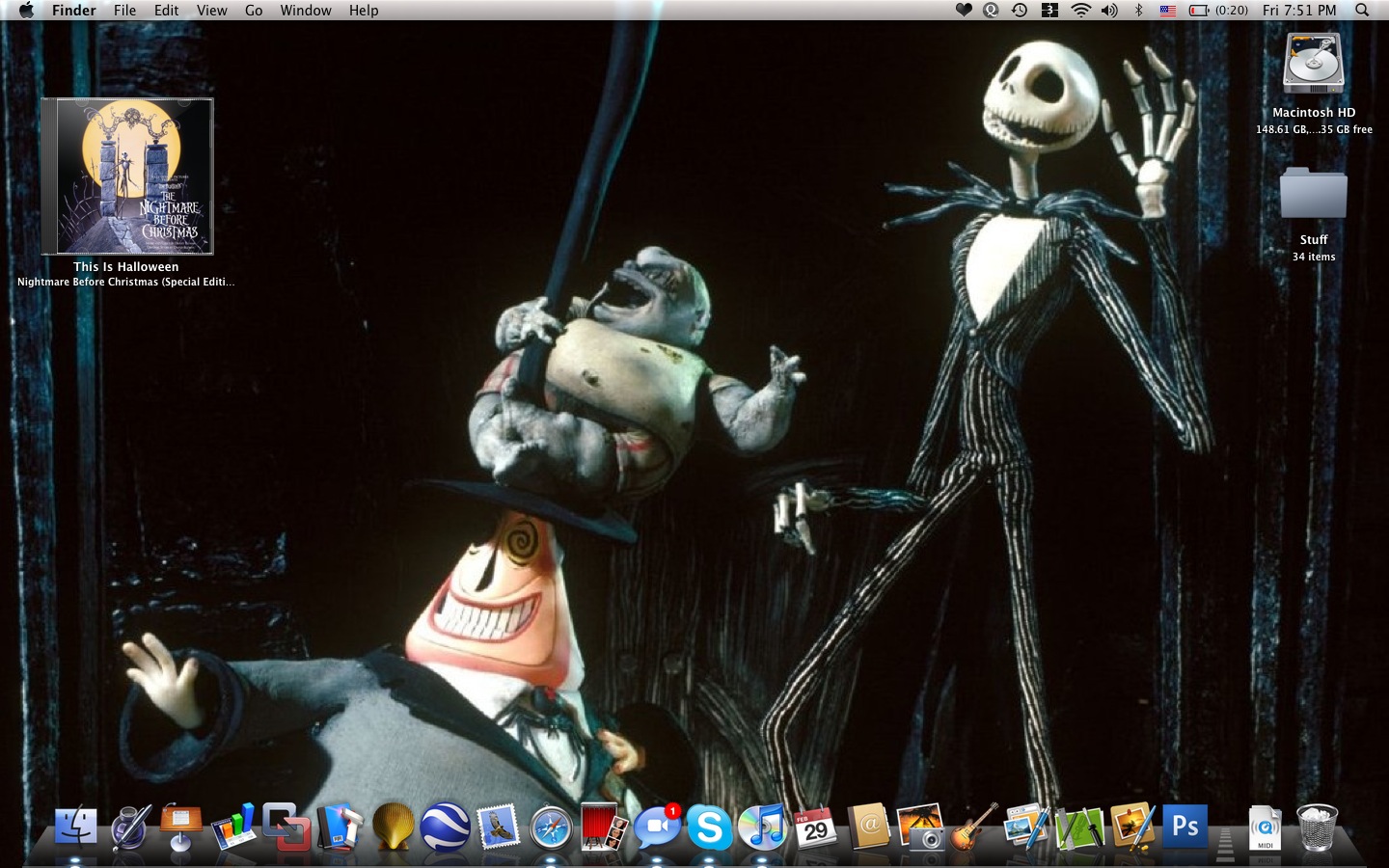
Task: Open Finder from the dock
Action: point(75,827)
